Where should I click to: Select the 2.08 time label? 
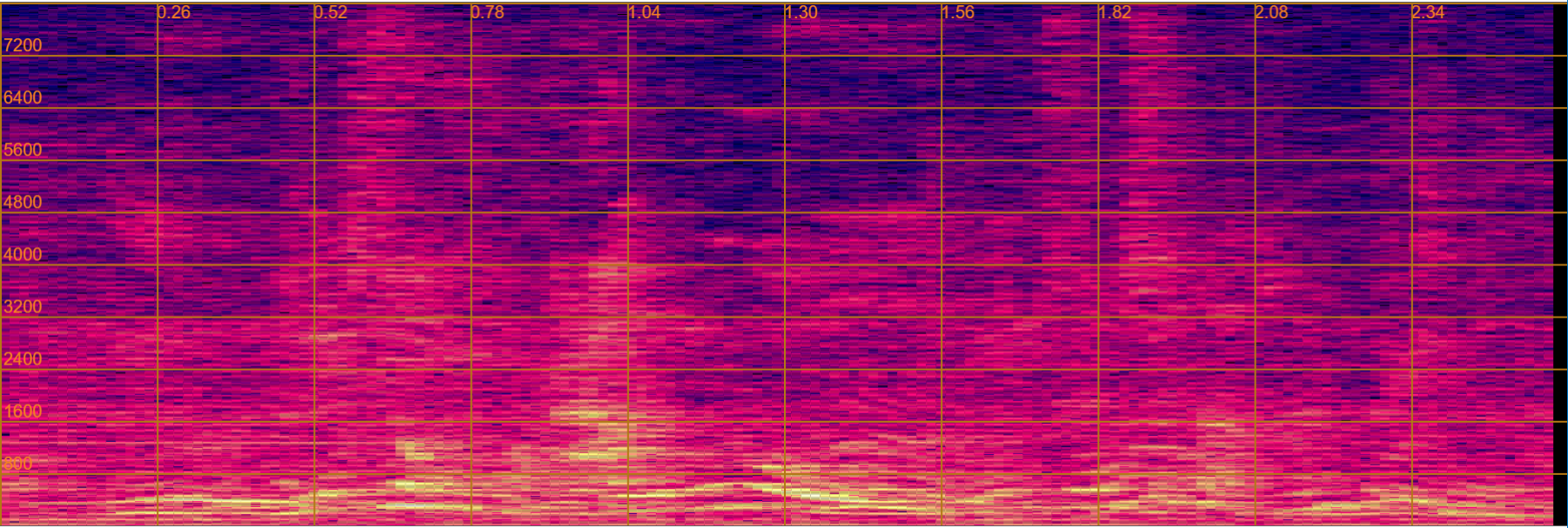pos(1272,12)
